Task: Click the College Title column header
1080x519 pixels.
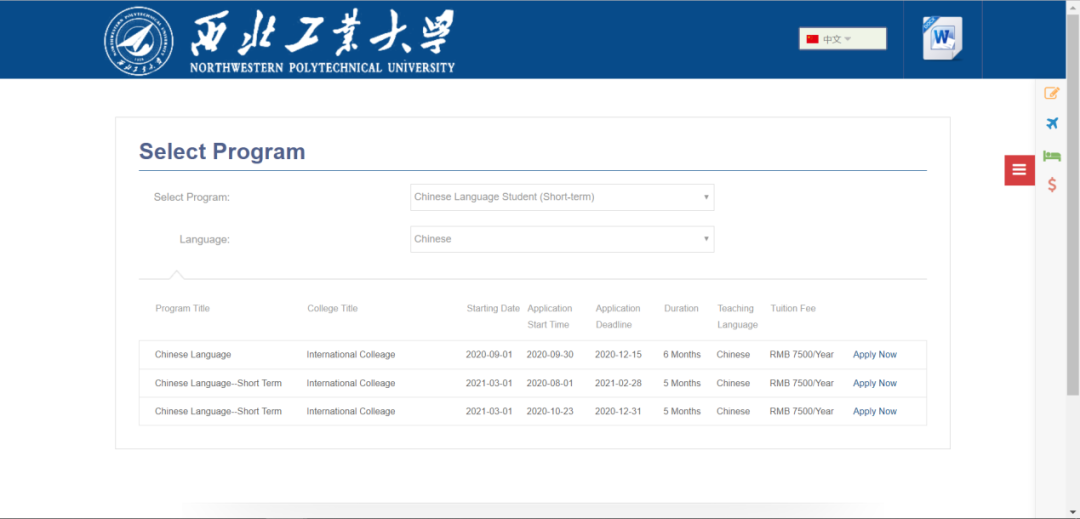Action: (x=333, y=308)
